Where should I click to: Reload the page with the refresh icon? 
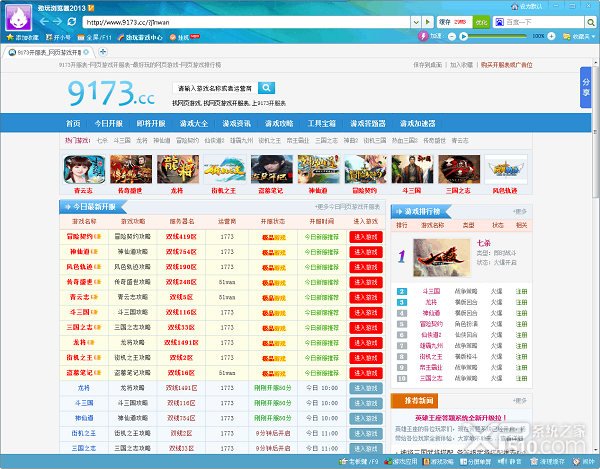coord(72,21)
